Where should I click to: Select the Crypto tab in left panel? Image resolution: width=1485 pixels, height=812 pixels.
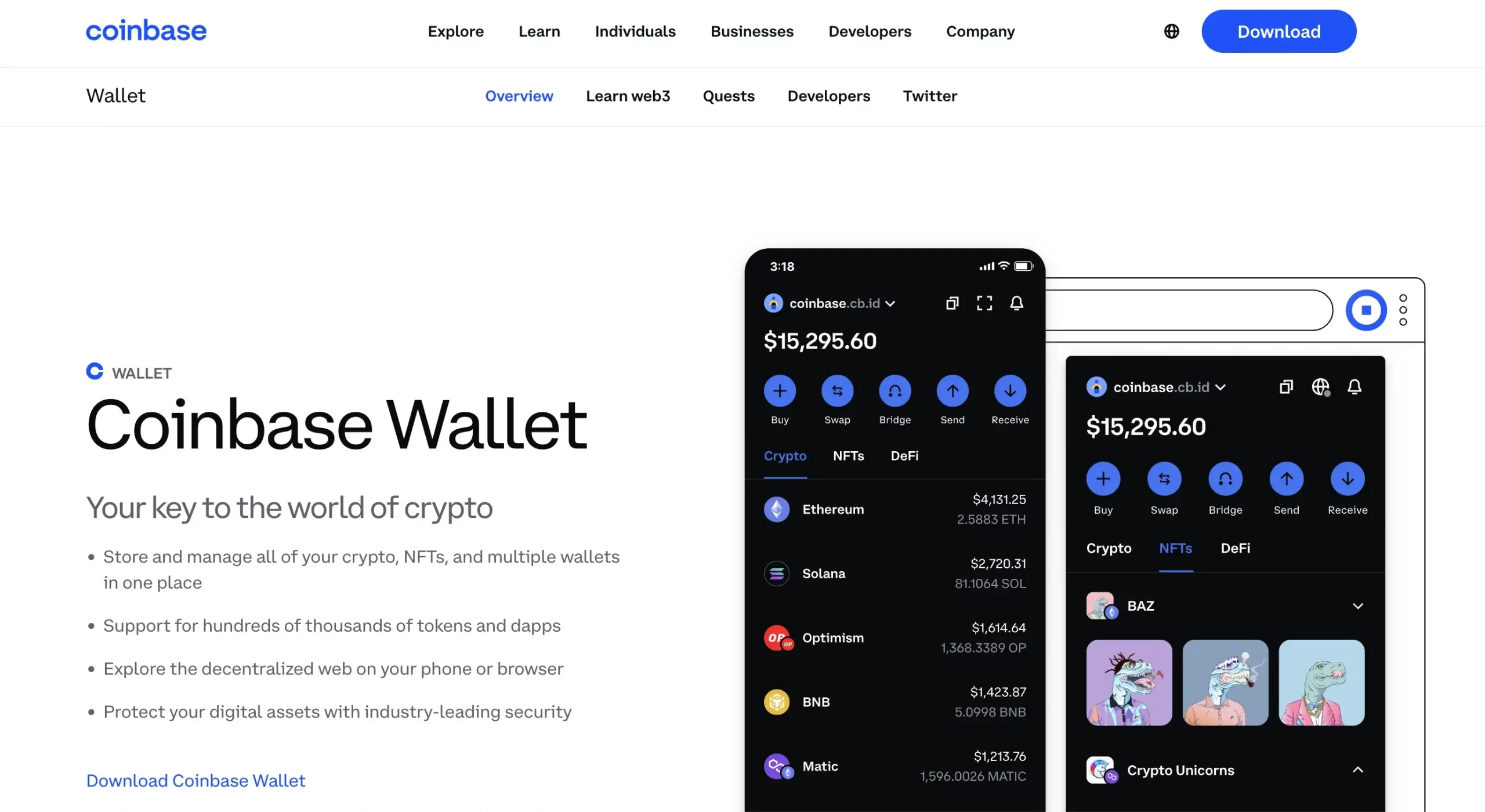[785, 455]
